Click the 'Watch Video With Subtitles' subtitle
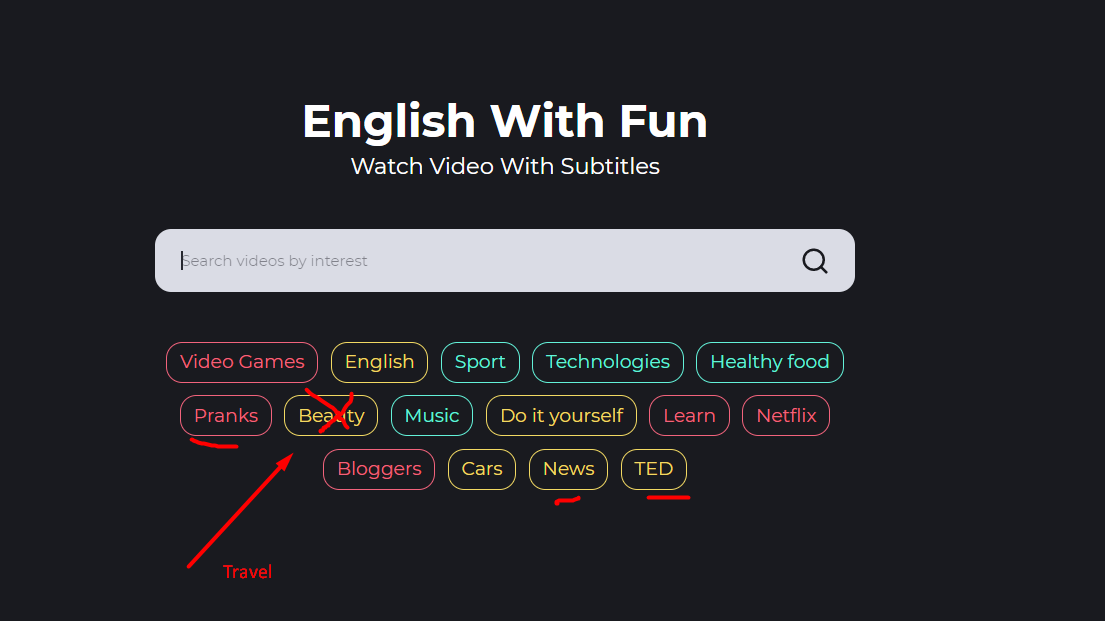The height and width of the screenshot is (621, 1105). [505, 166]
